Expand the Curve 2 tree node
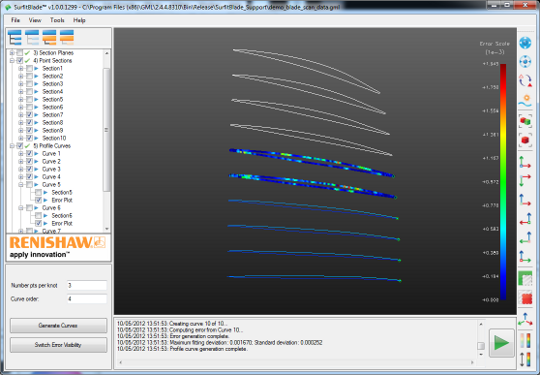The height and width of the screenshot is (375, 540). click(x=21, y=162)
